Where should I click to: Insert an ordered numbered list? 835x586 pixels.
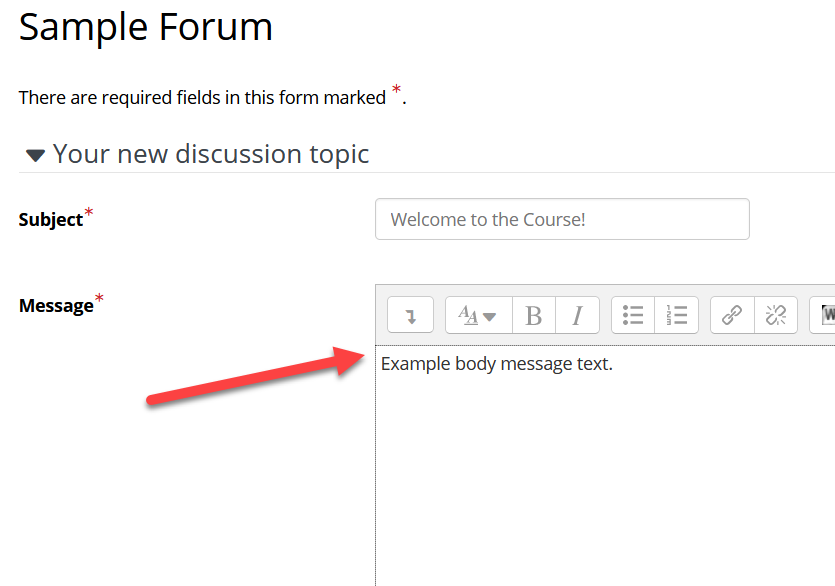coord(677,315)
